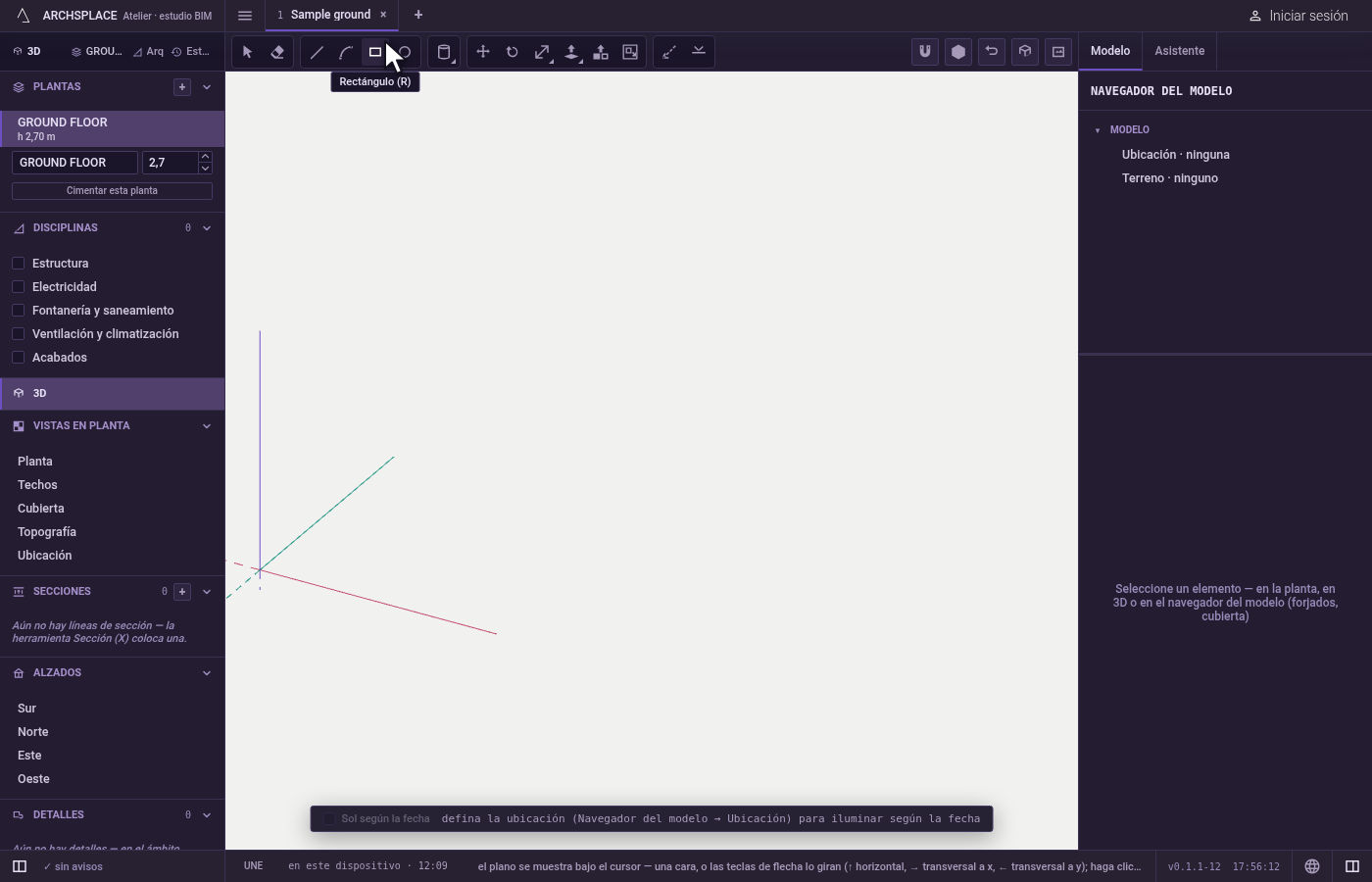Collapse the DISCIPLINAS section chevron
Screen dimensions: 1372x882
click(207, 228)
